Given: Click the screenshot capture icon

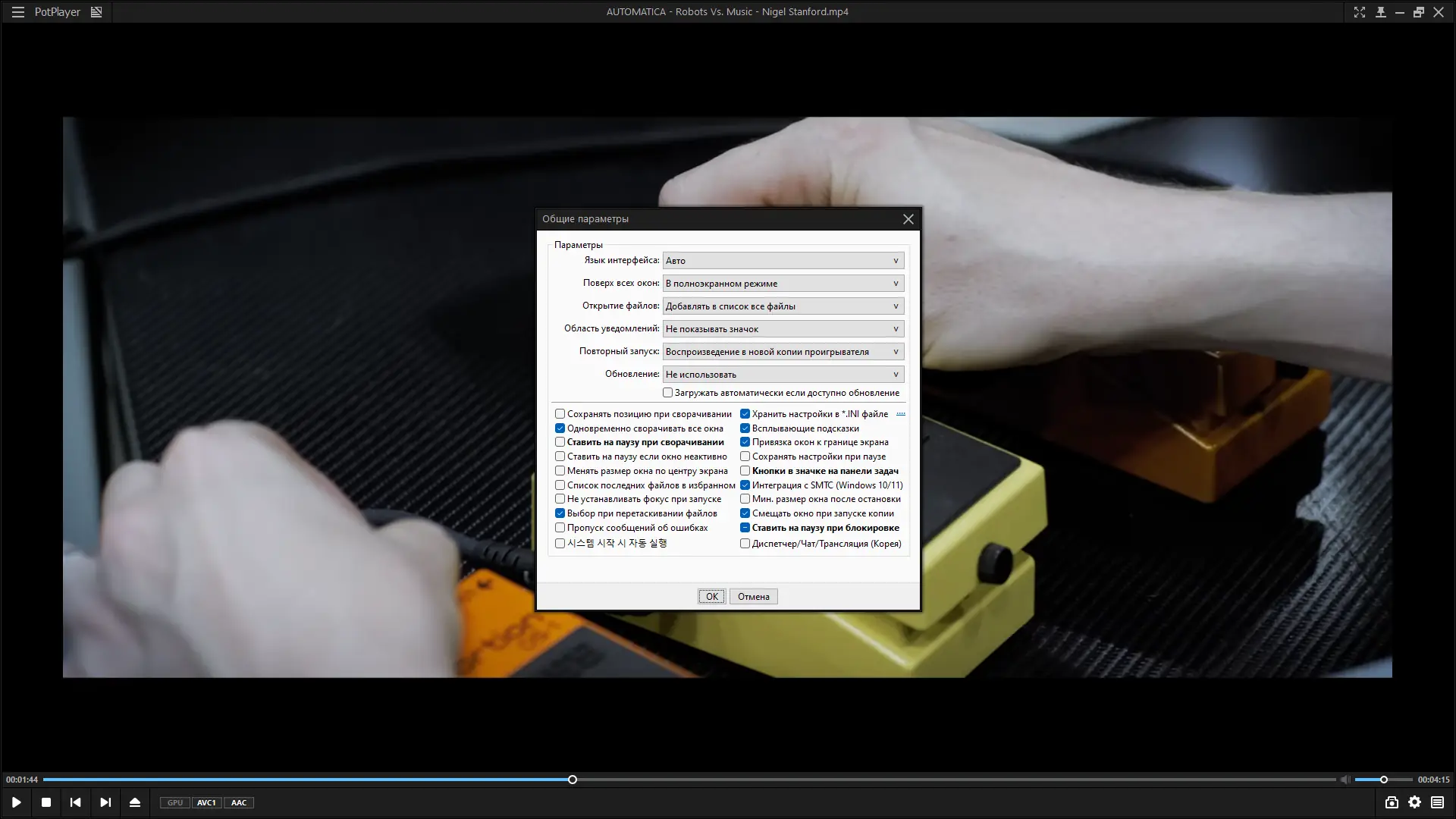Looking at the screenshot, I should click(1392, 802).
